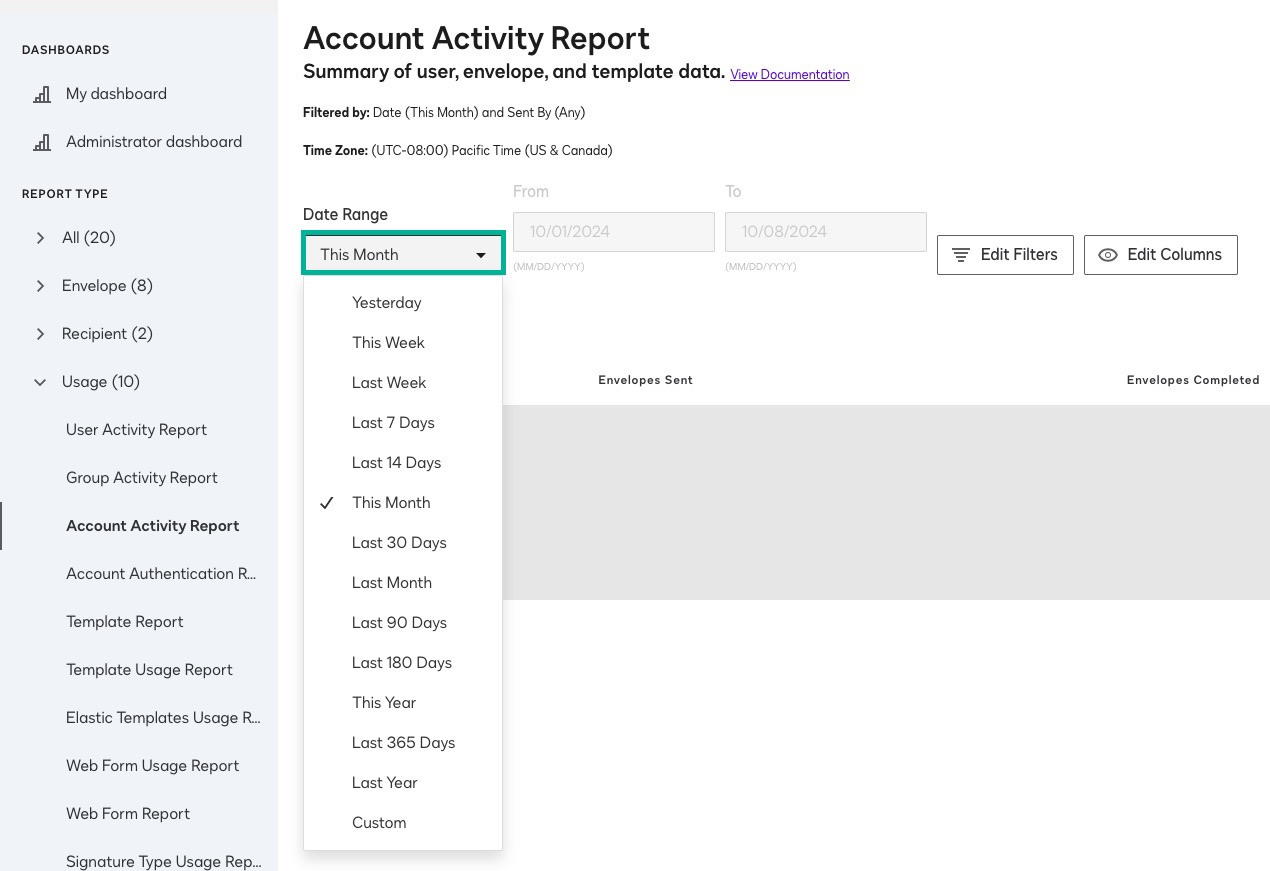Click the From date input field
1270x871 pixels.
click(613, 232)
